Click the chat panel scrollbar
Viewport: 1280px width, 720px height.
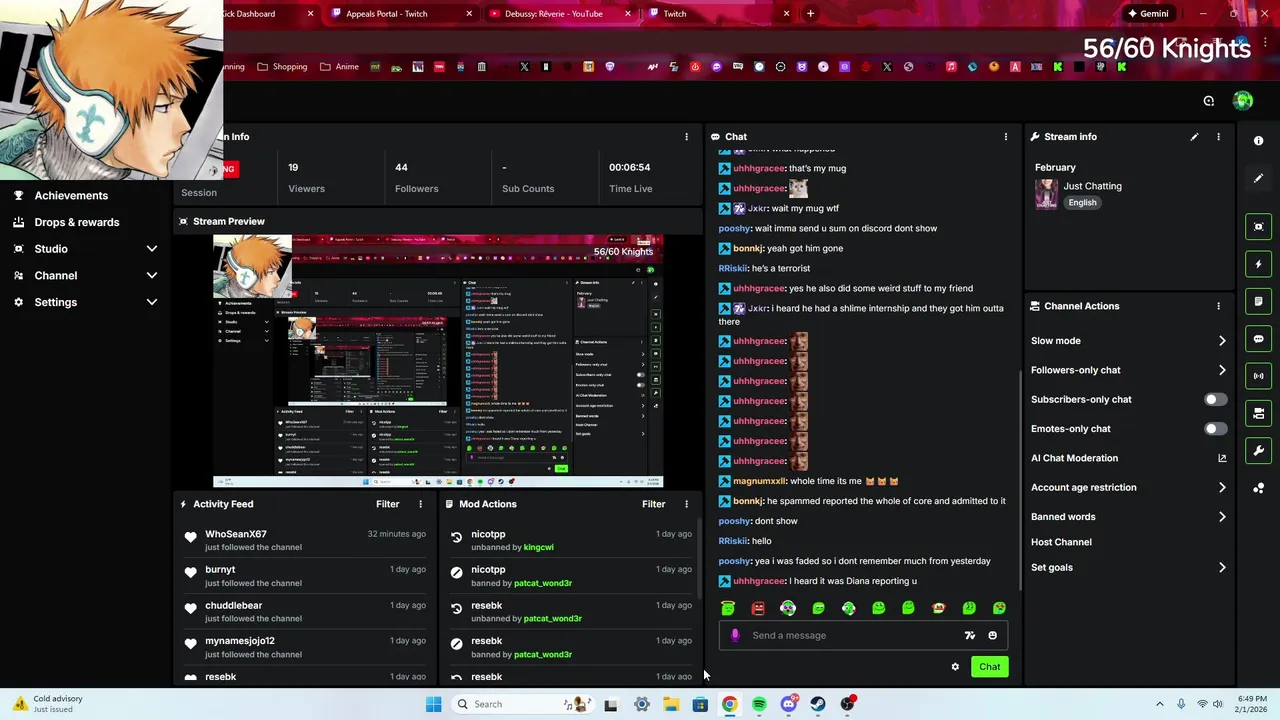pyautogui.click(x=1020, y=480)
